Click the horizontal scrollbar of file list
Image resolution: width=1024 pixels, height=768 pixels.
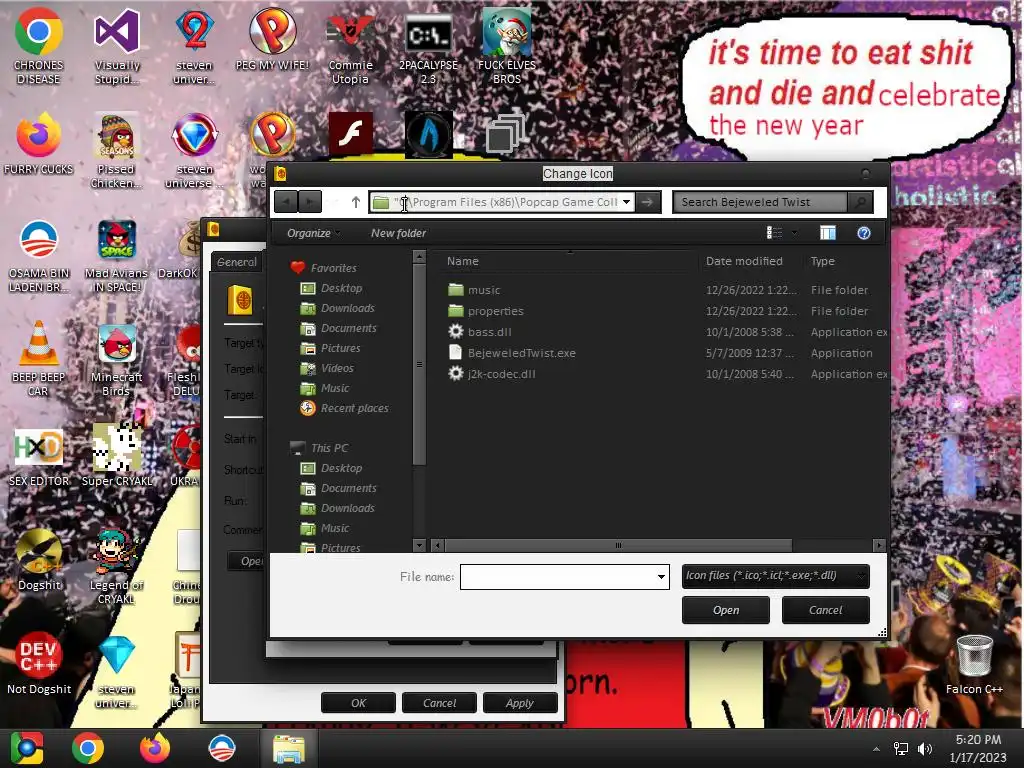click(618, 545)
